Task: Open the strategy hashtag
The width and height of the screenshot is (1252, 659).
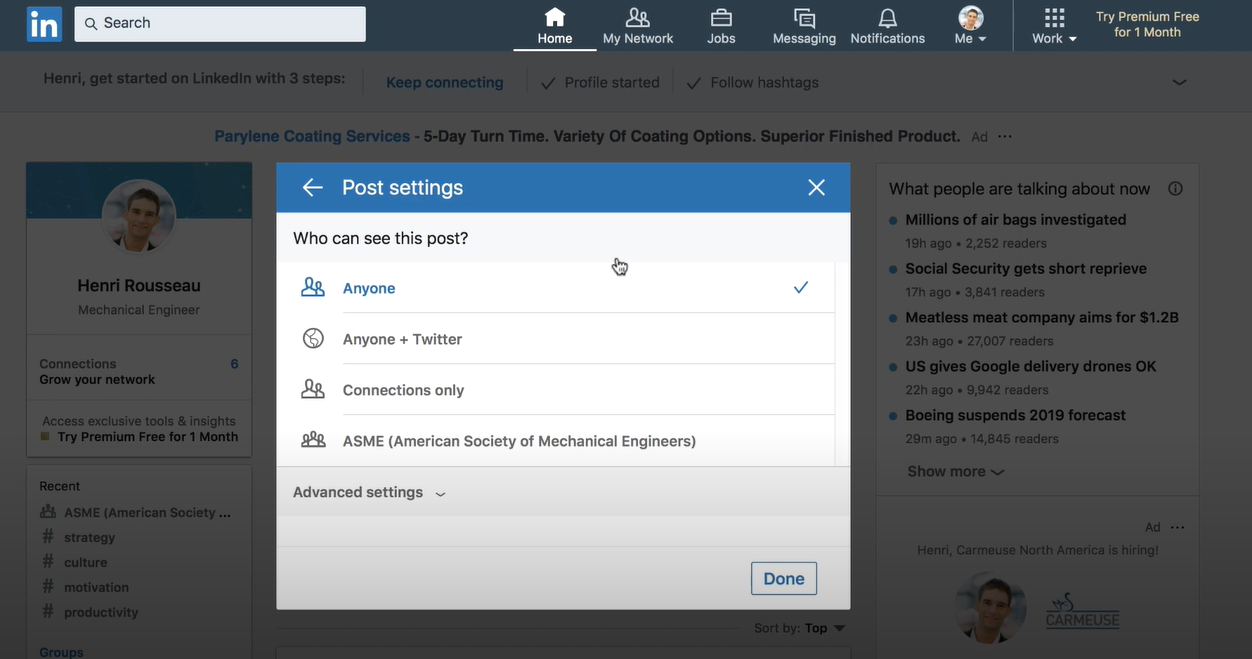Action: click(x=90, y=537)
